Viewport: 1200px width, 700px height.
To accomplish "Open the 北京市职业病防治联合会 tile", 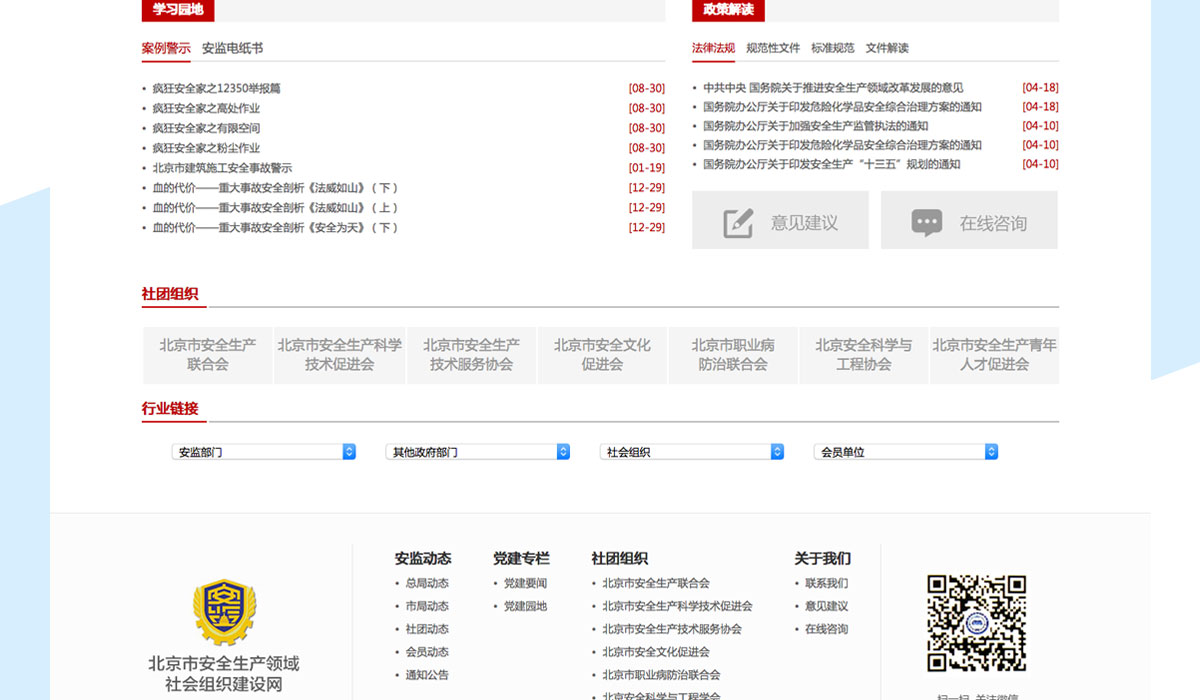I will point(733,355).
